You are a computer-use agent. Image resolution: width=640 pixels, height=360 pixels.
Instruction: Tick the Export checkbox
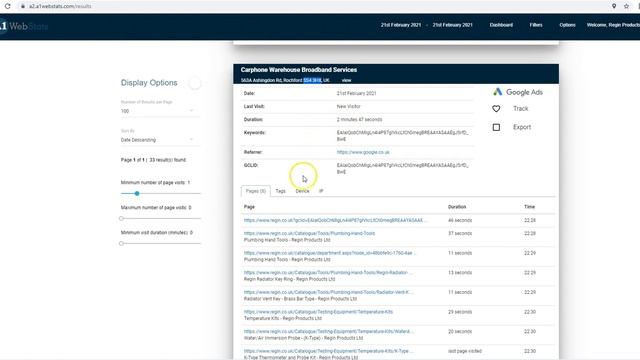(496, 127)
